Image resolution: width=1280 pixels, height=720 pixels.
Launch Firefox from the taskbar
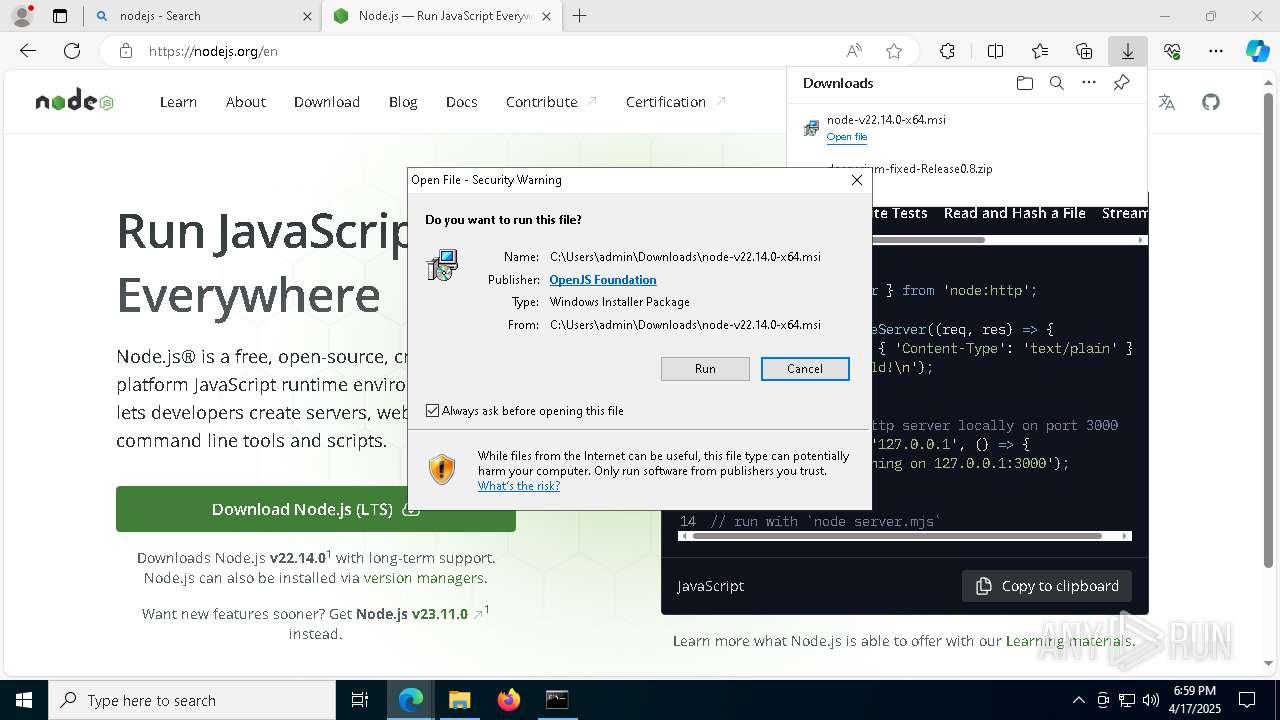click(508, 700)
